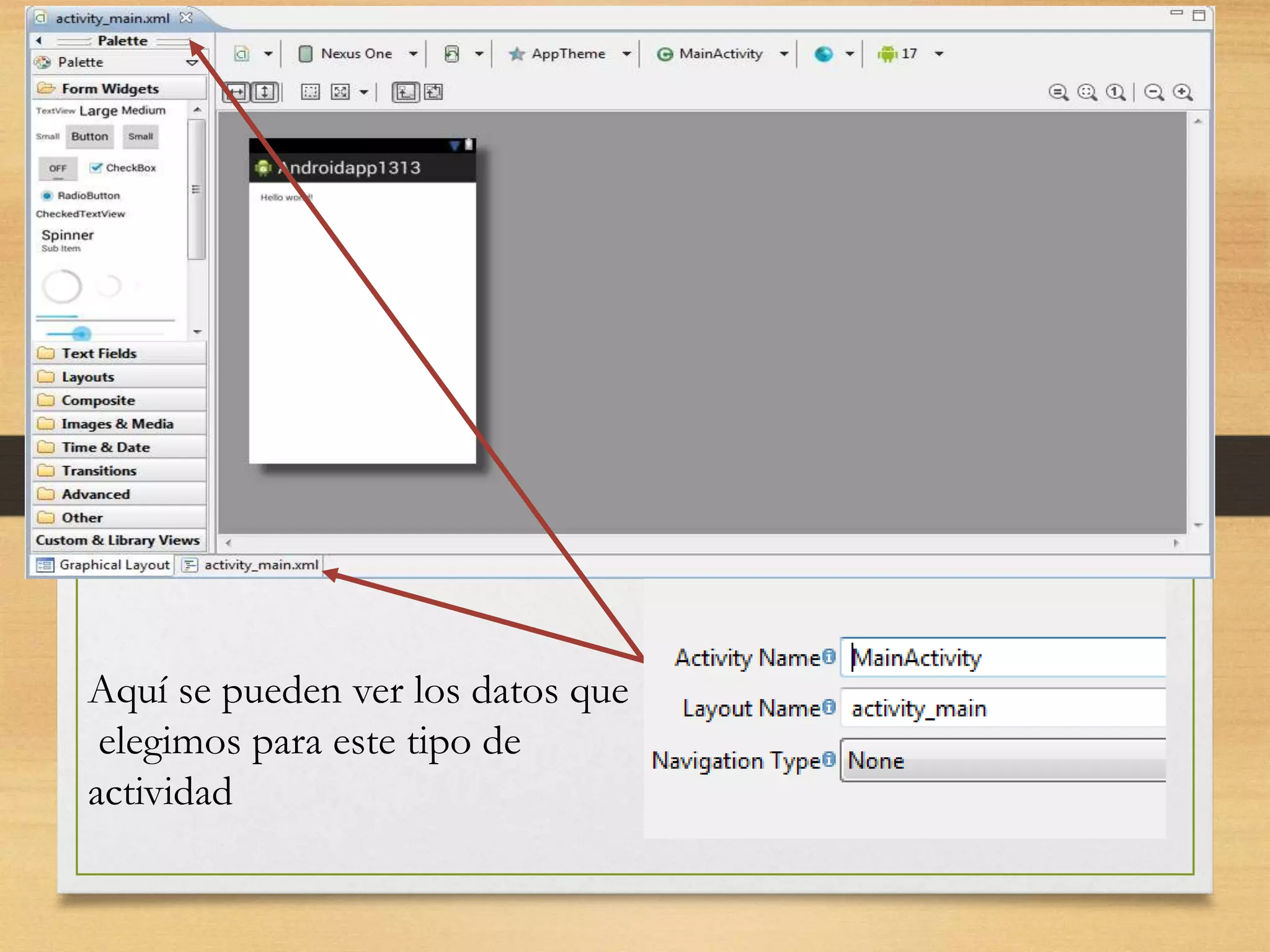Open the AppTheme dropdown
The width and height of the screenshot is (1270, 952).
click(x=627, y=54)
